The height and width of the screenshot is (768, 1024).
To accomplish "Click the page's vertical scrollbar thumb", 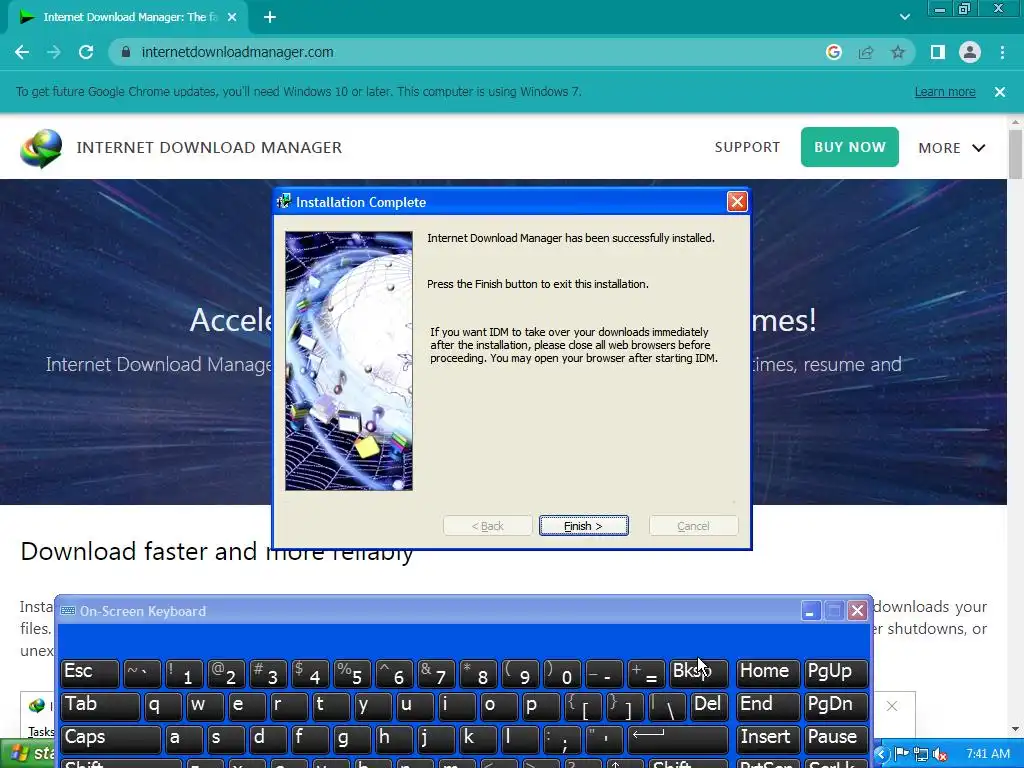I will (1016, 154).
